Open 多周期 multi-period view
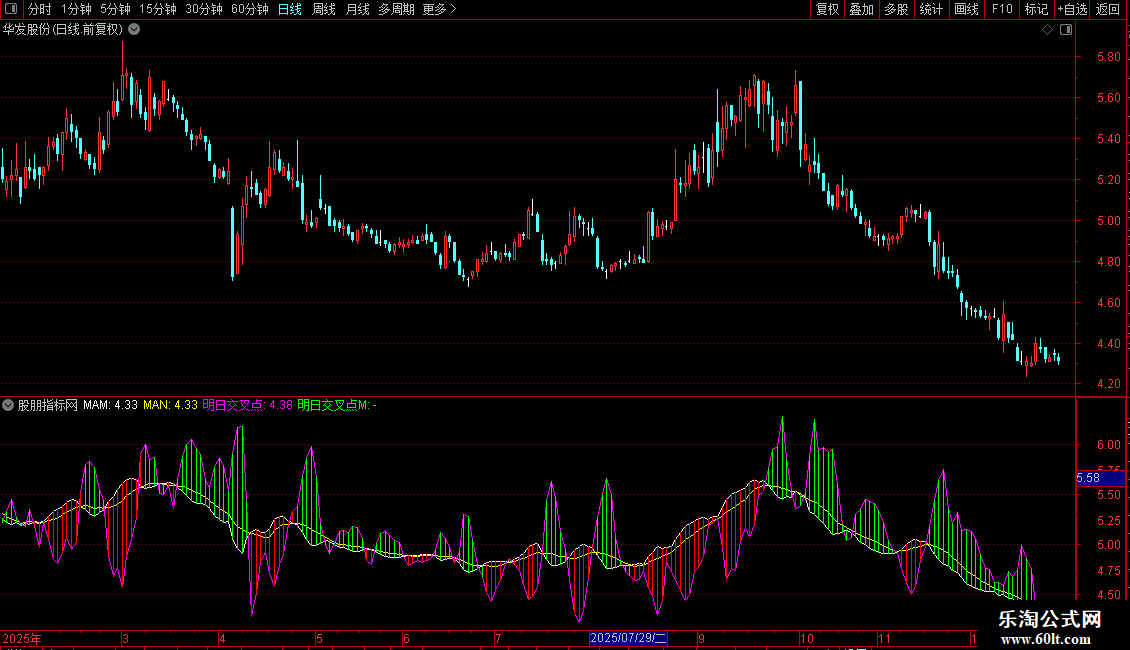1130x650 pixels. pos(396,9)
